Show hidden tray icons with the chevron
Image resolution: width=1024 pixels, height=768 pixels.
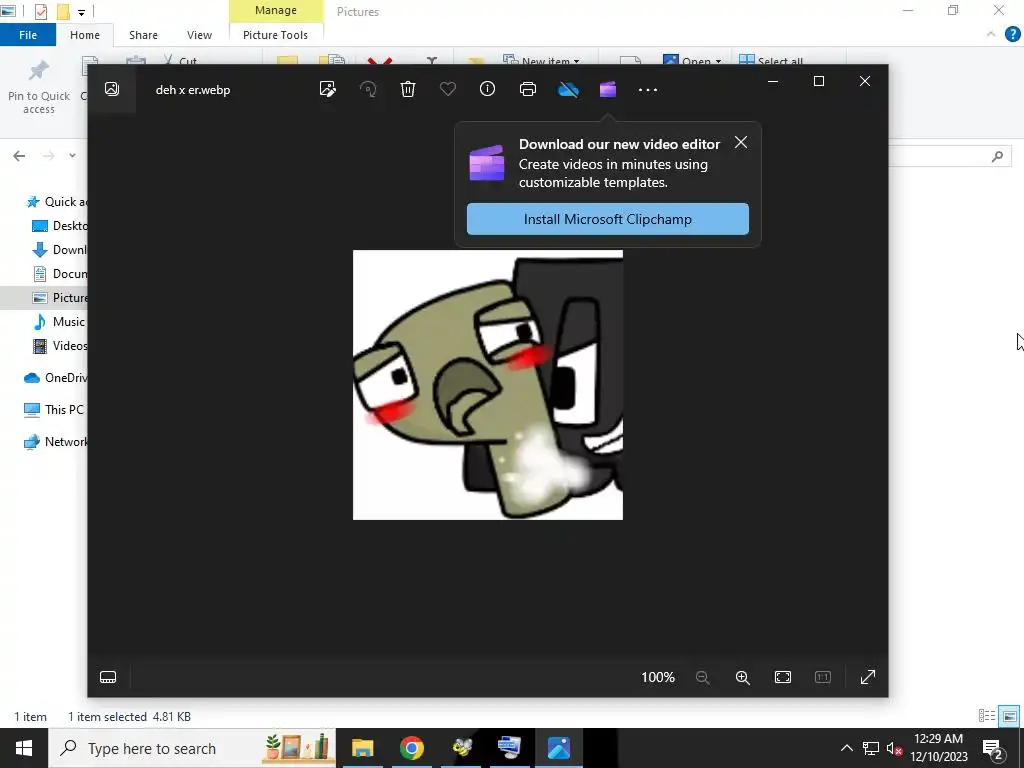pos(846,748)
